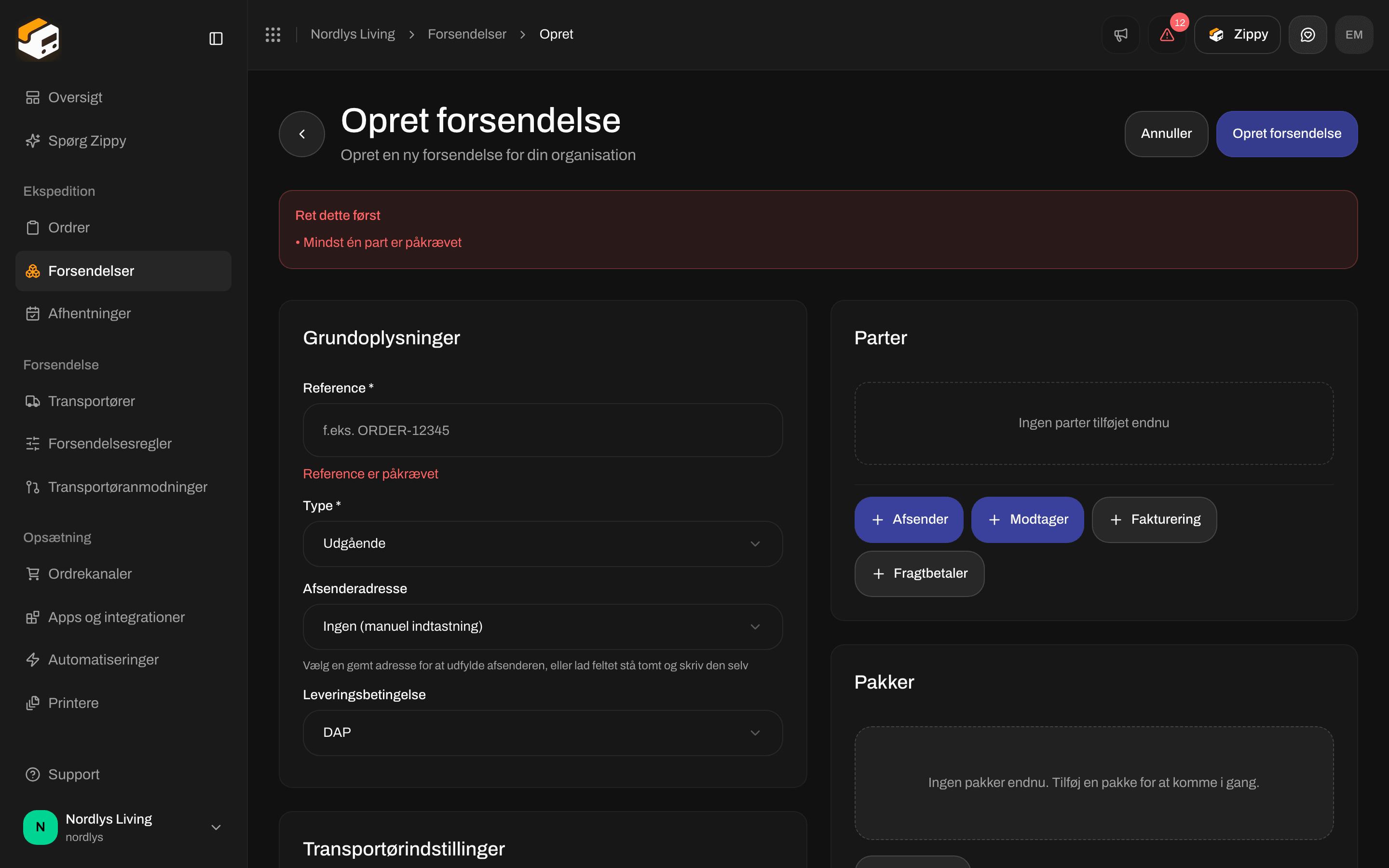
Task: Open the EM user avatar menu
Action: [1354, 34]
